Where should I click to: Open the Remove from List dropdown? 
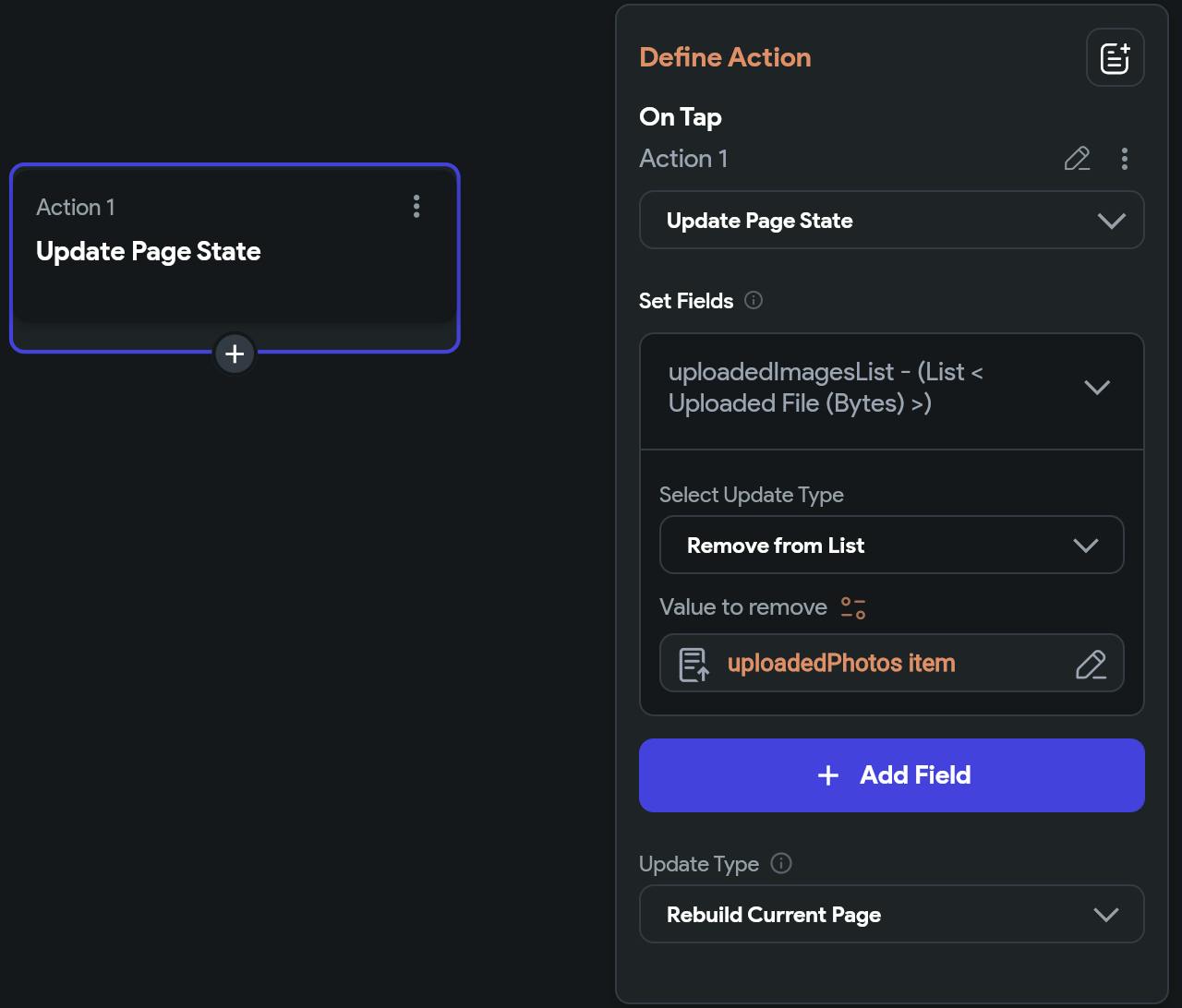[x=891, y=546]
